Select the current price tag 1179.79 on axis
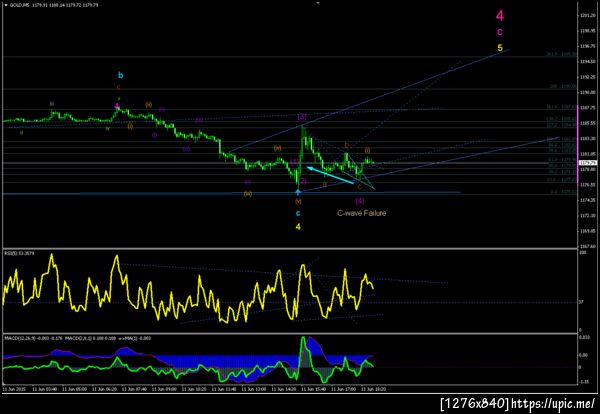This screenshot has width=600, height=414. click(x=587, y=163)
